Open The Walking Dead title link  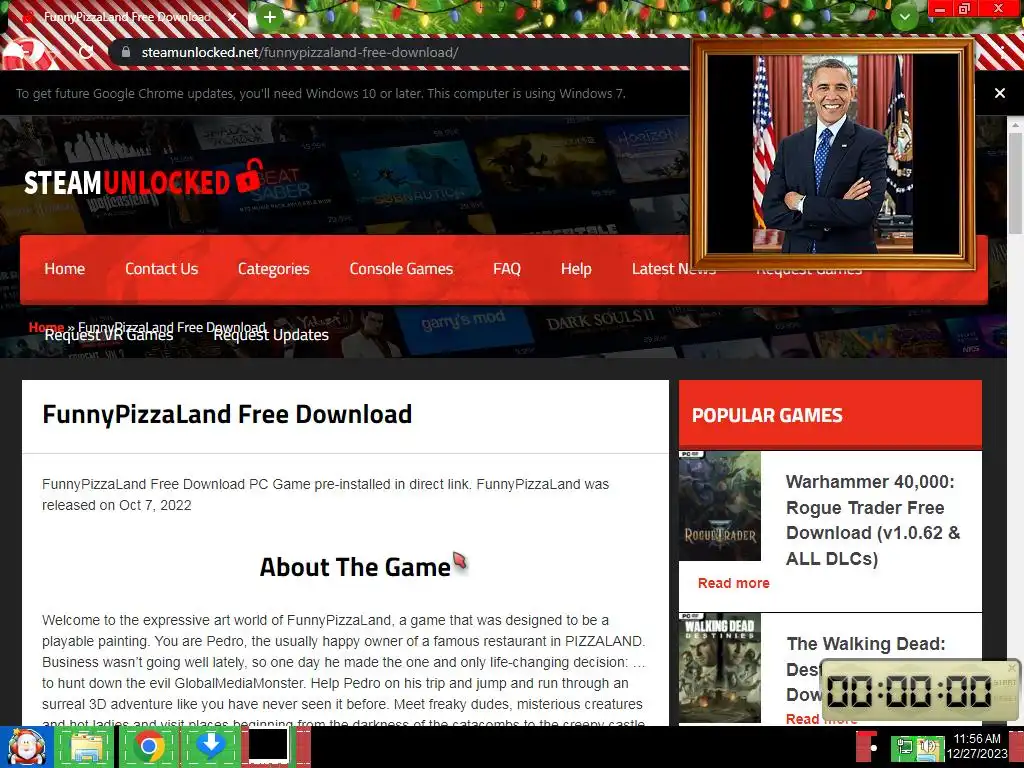pos(865,644)
